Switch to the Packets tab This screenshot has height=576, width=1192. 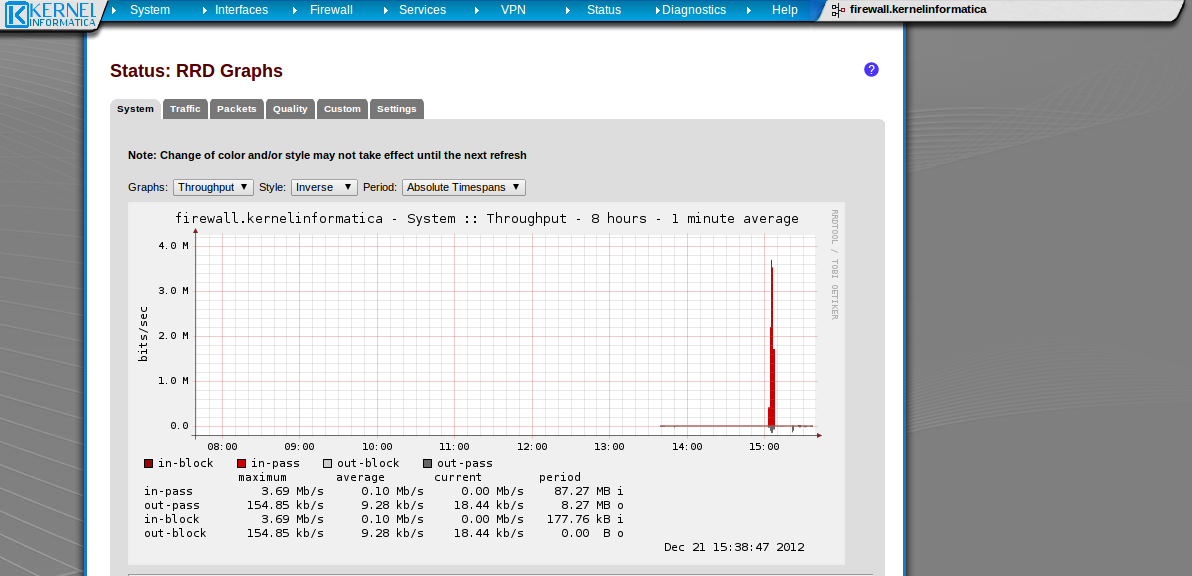[x=236, y=109]
